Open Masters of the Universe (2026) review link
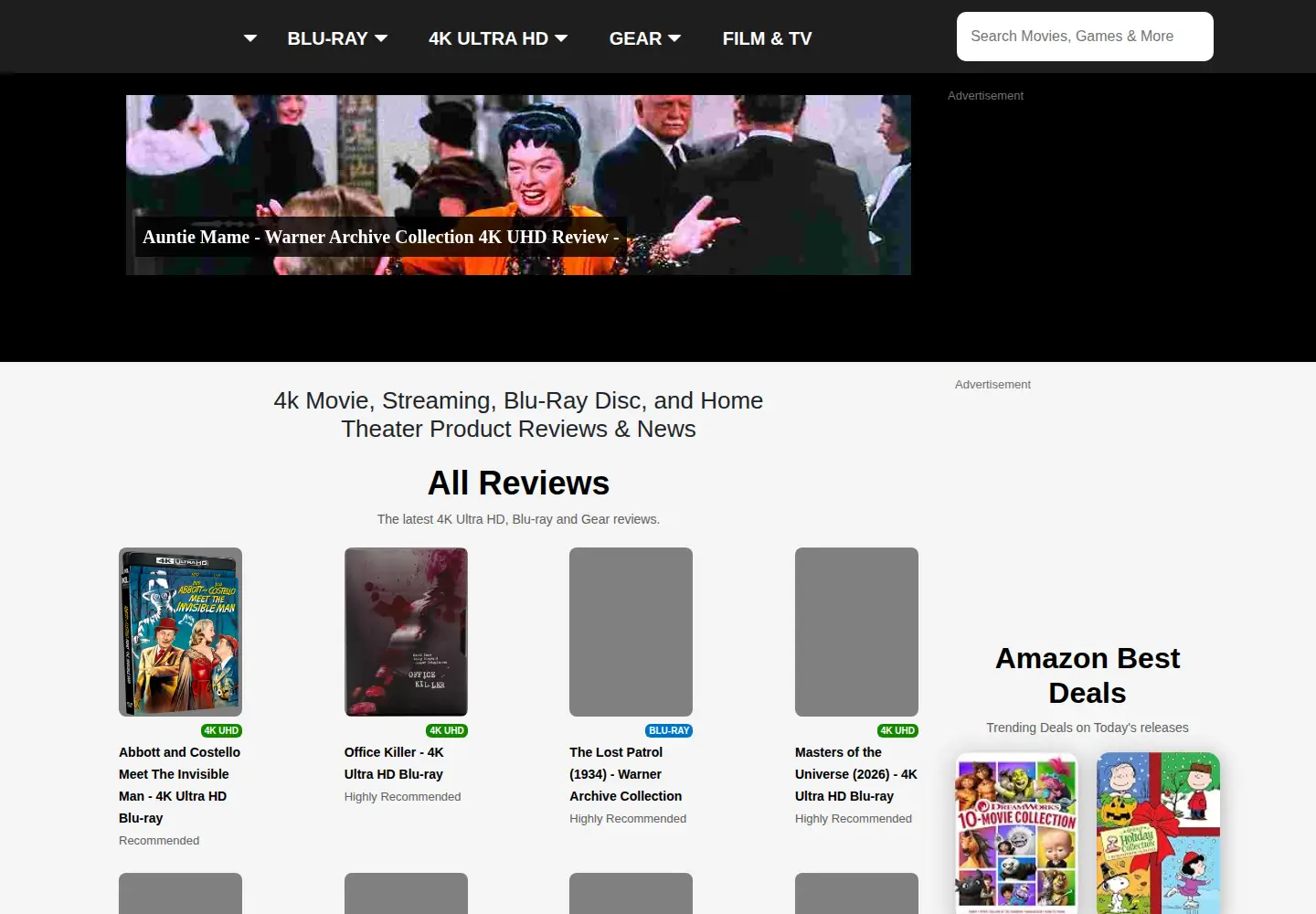 856,774
